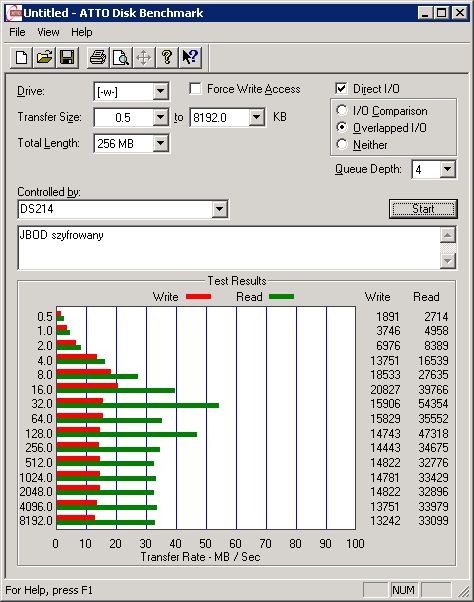This screenshot has width=474, height=602.
Task: Open Print Preview magnifier icon
Action: (x=121, y=58)
